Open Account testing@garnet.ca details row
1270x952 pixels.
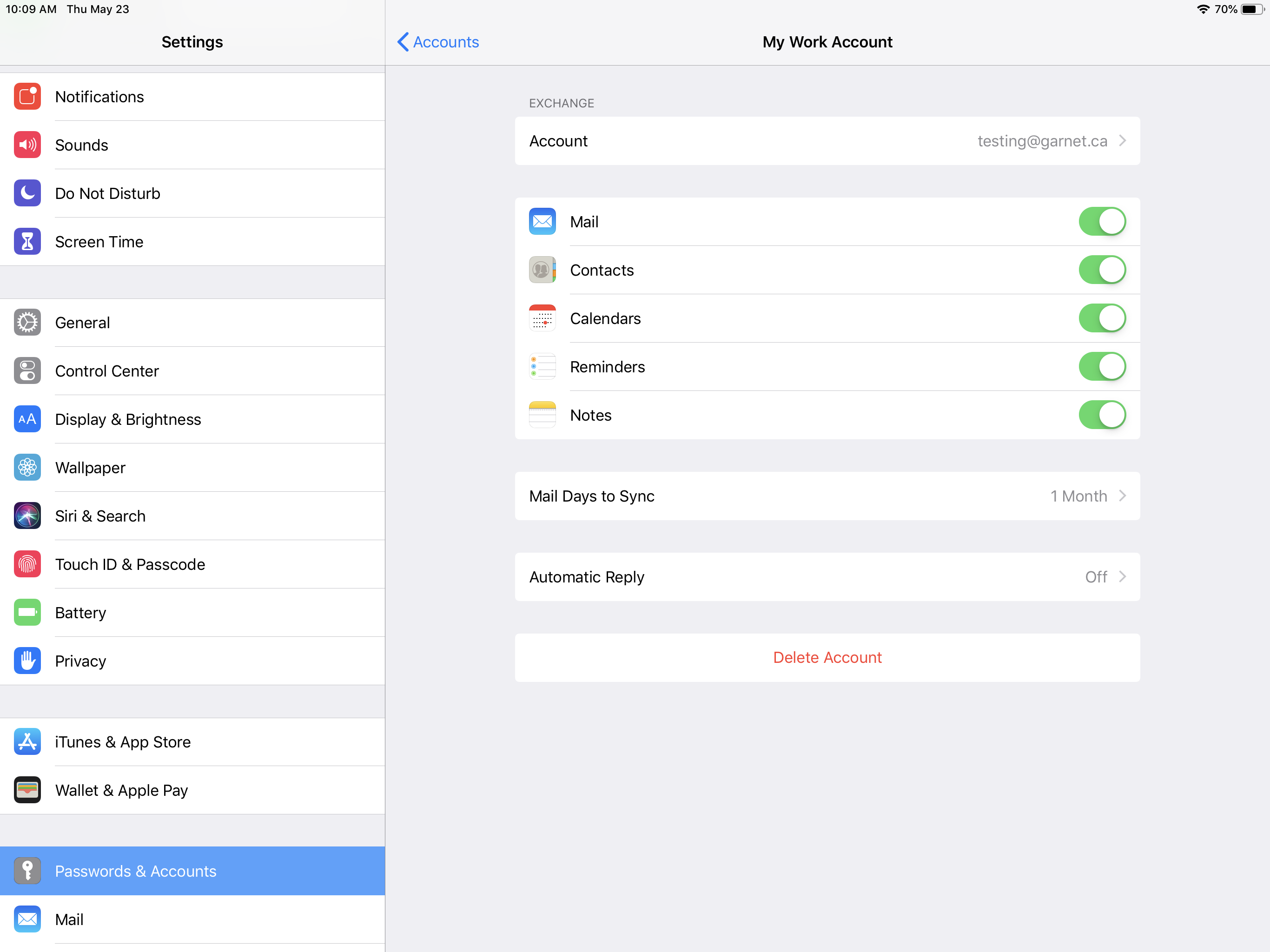coord(827,141)
